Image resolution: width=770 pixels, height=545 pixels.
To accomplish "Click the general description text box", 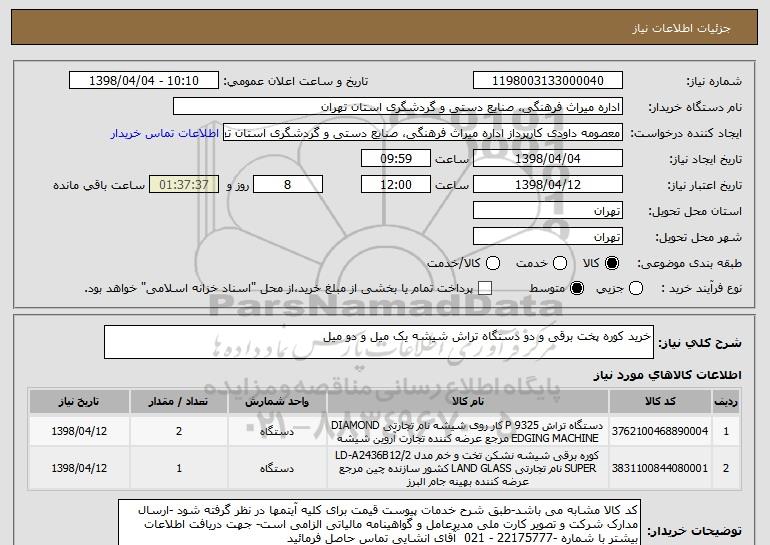I will click(x=379, y=342).
